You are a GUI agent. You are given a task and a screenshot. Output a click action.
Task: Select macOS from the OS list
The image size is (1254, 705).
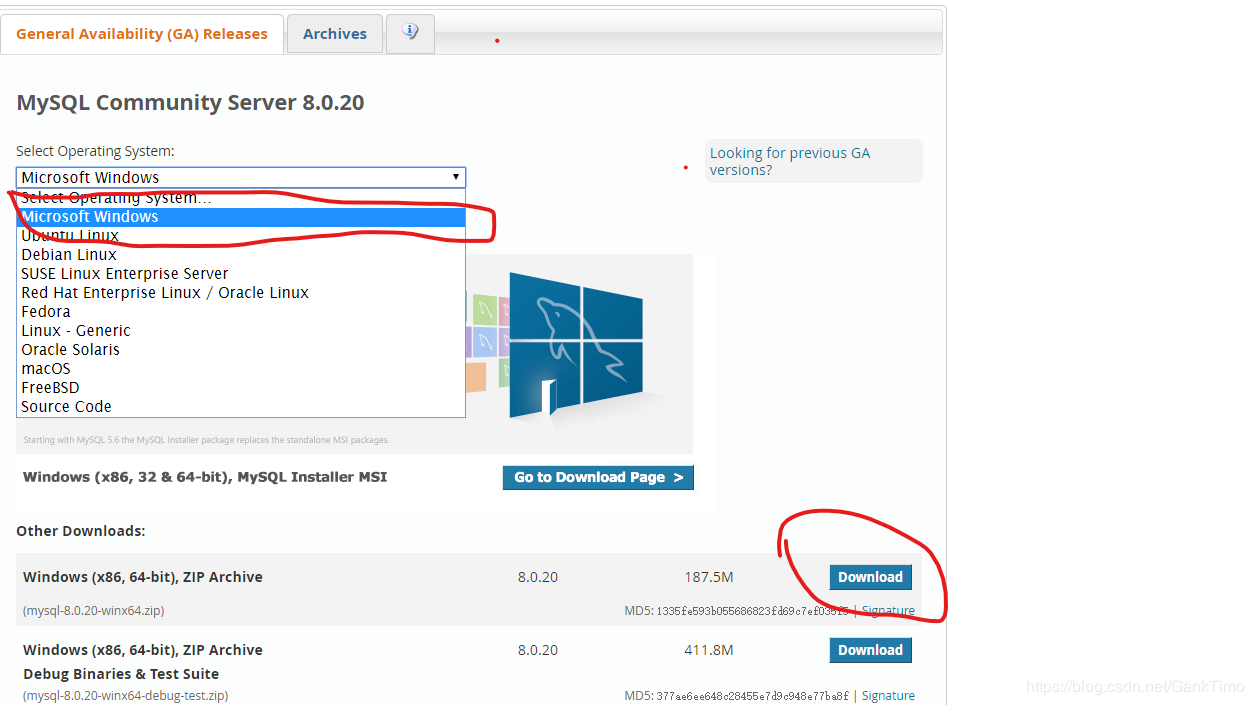(241, 369)
